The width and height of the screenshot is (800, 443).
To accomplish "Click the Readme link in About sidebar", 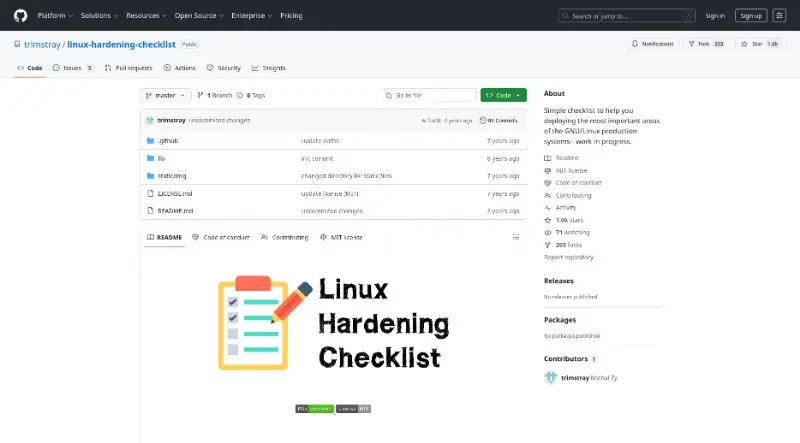I will pos(562,158).
